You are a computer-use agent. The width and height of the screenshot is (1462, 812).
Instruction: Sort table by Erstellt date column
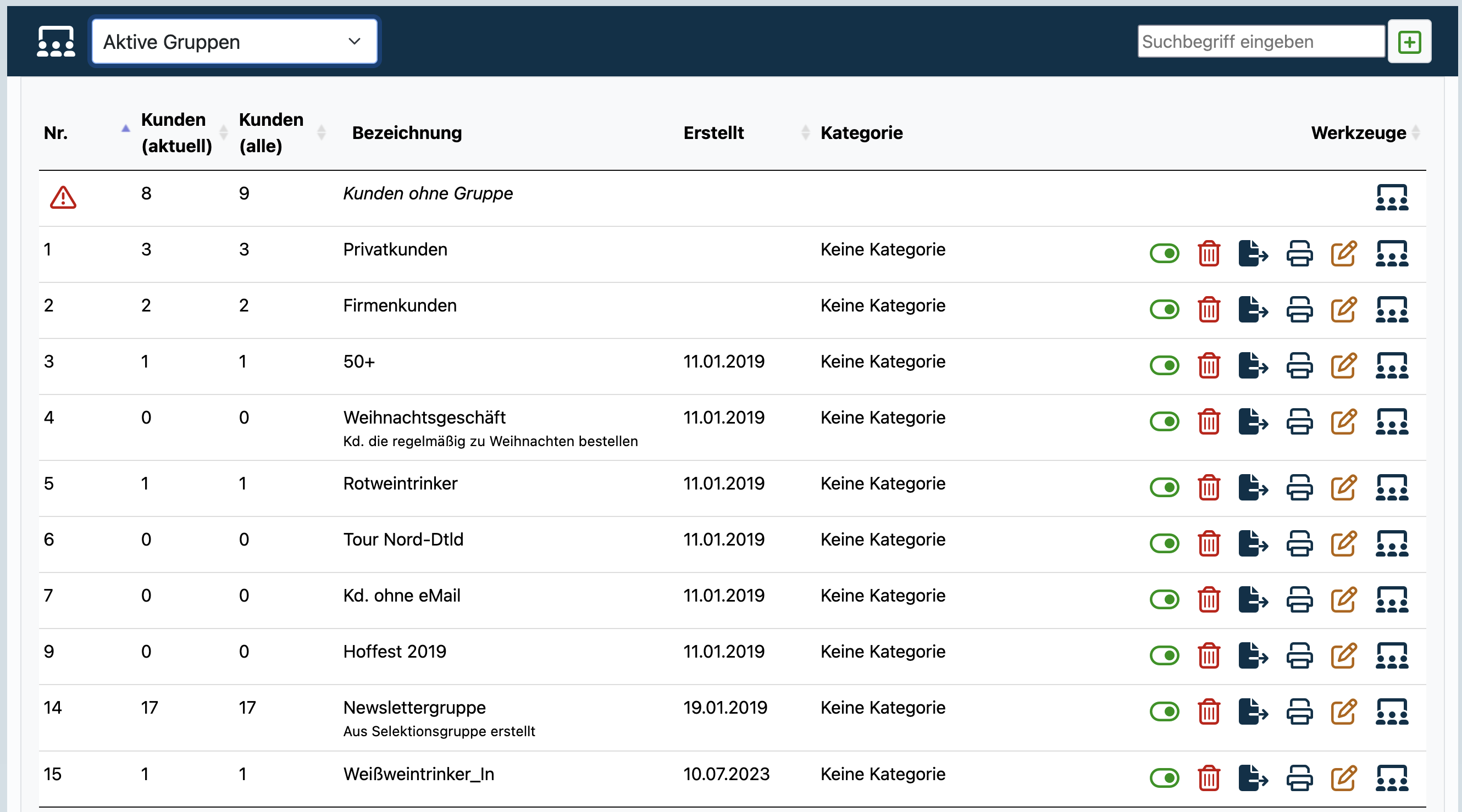(x=713, y=133)
